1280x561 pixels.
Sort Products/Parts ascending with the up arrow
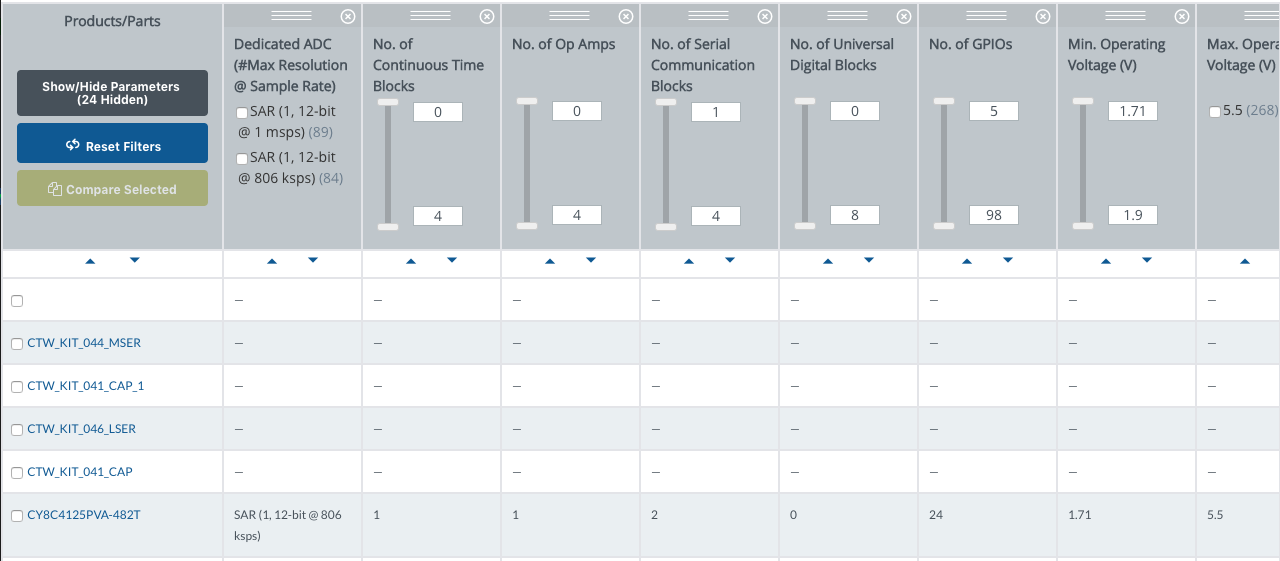point(90,261)
